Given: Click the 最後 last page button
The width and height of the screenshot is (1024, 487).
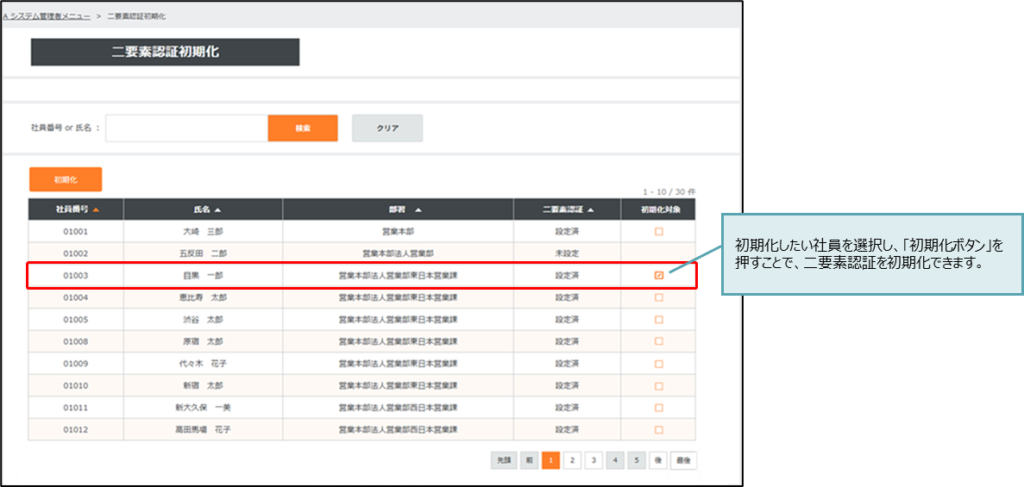Looking at the screenshot, I should pos(684,460).
